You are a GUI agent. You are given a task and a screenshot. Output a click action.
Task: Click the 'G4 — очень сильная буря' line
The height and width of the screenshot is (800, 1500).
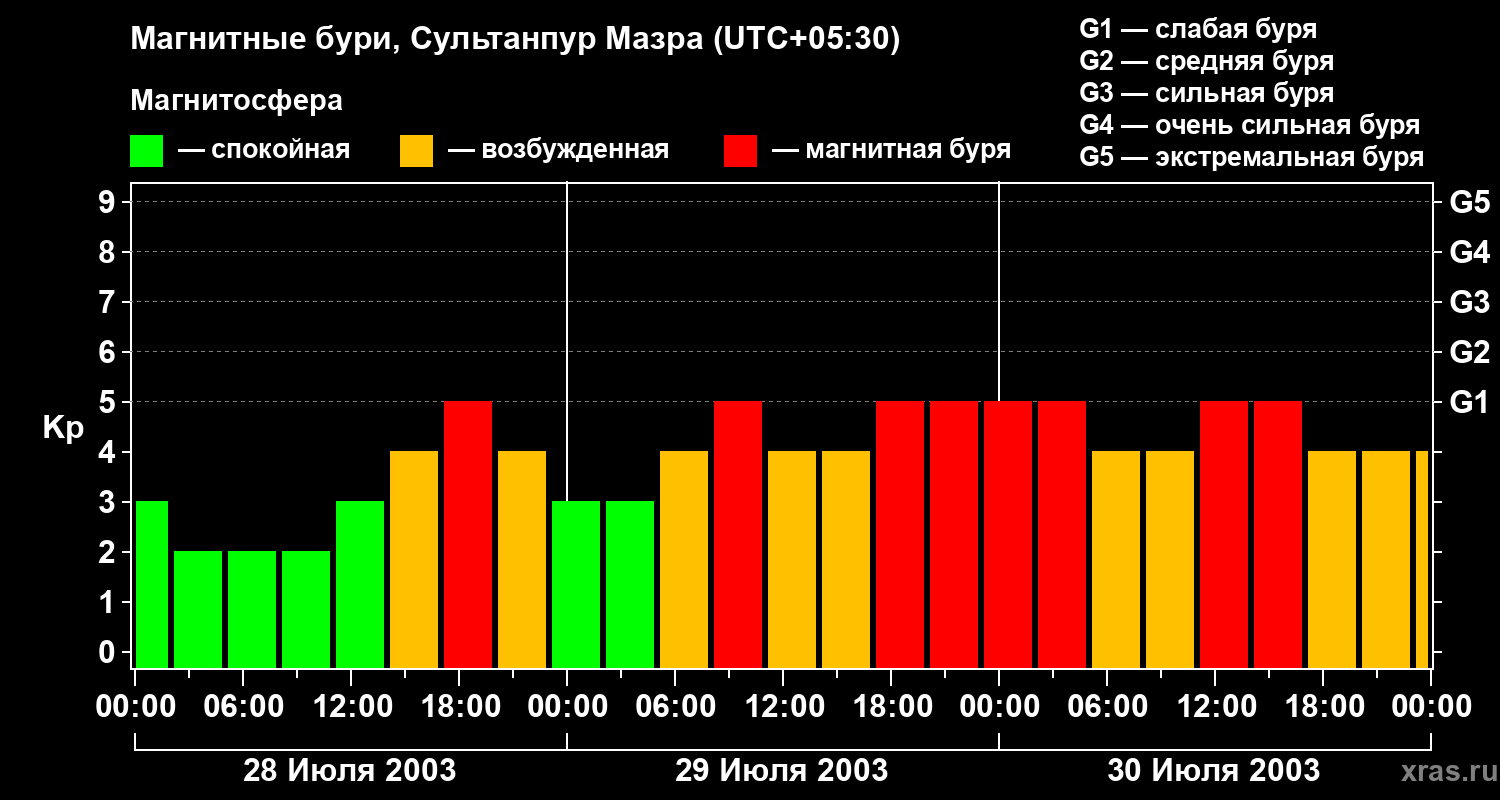[1250, 125]
